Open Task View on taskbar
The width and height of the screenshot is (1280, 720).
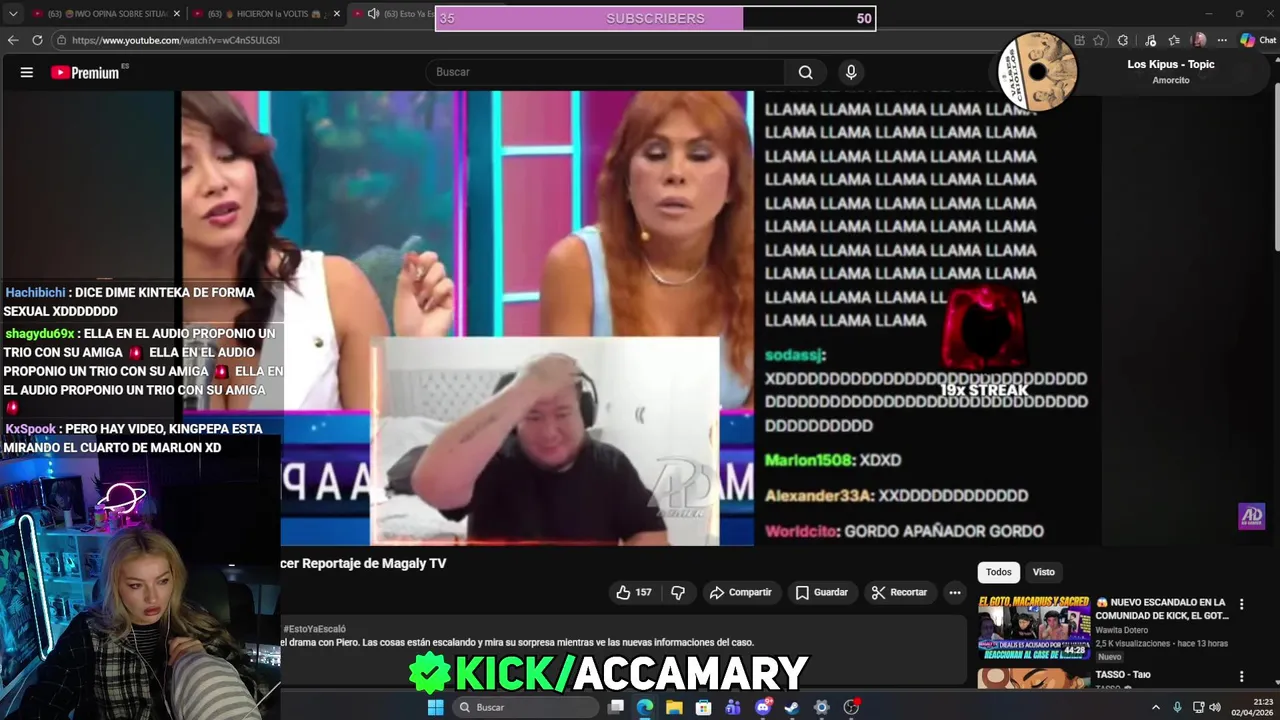[616, 707]
